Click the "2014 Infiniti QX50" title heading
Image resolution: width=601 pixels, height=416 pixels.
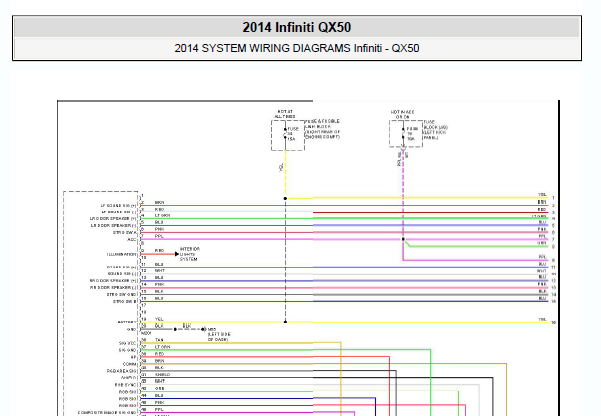click(x=296, y=27)
